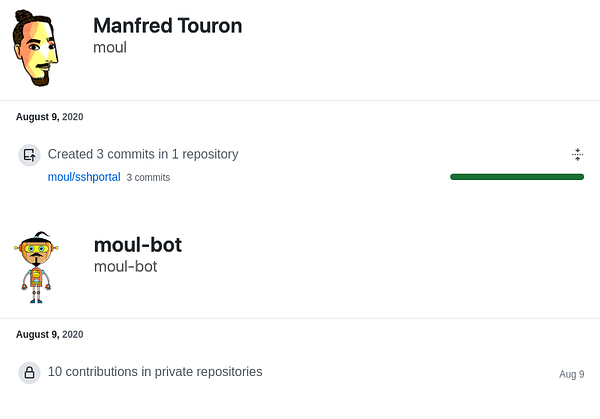600x419 pixels.
Task: Open the 3 commits link for sshportal
Action: 148,178
